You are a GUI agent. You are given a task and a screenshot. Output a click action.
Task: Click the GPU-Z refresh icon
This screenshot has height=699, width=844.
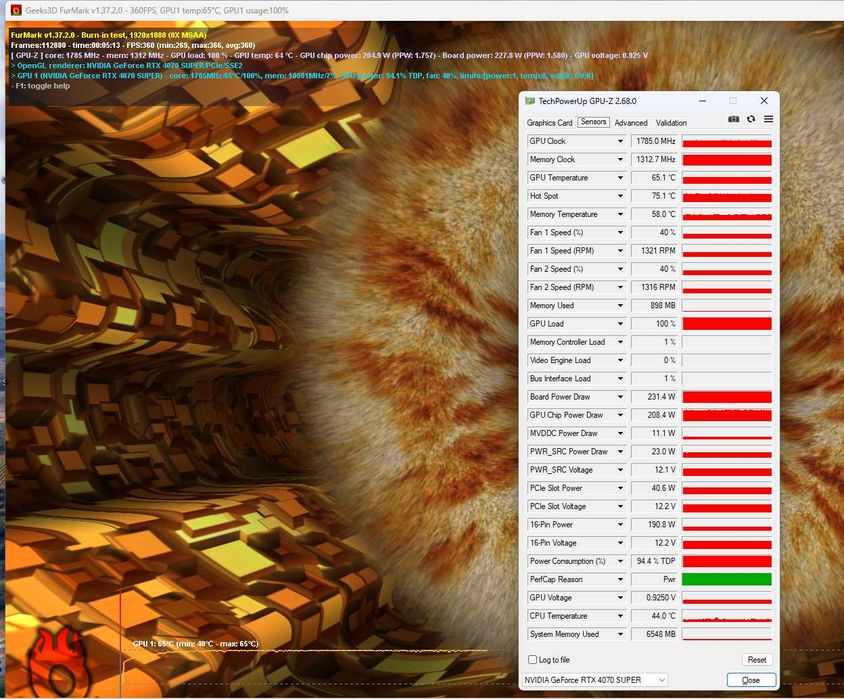coord(751,119)
